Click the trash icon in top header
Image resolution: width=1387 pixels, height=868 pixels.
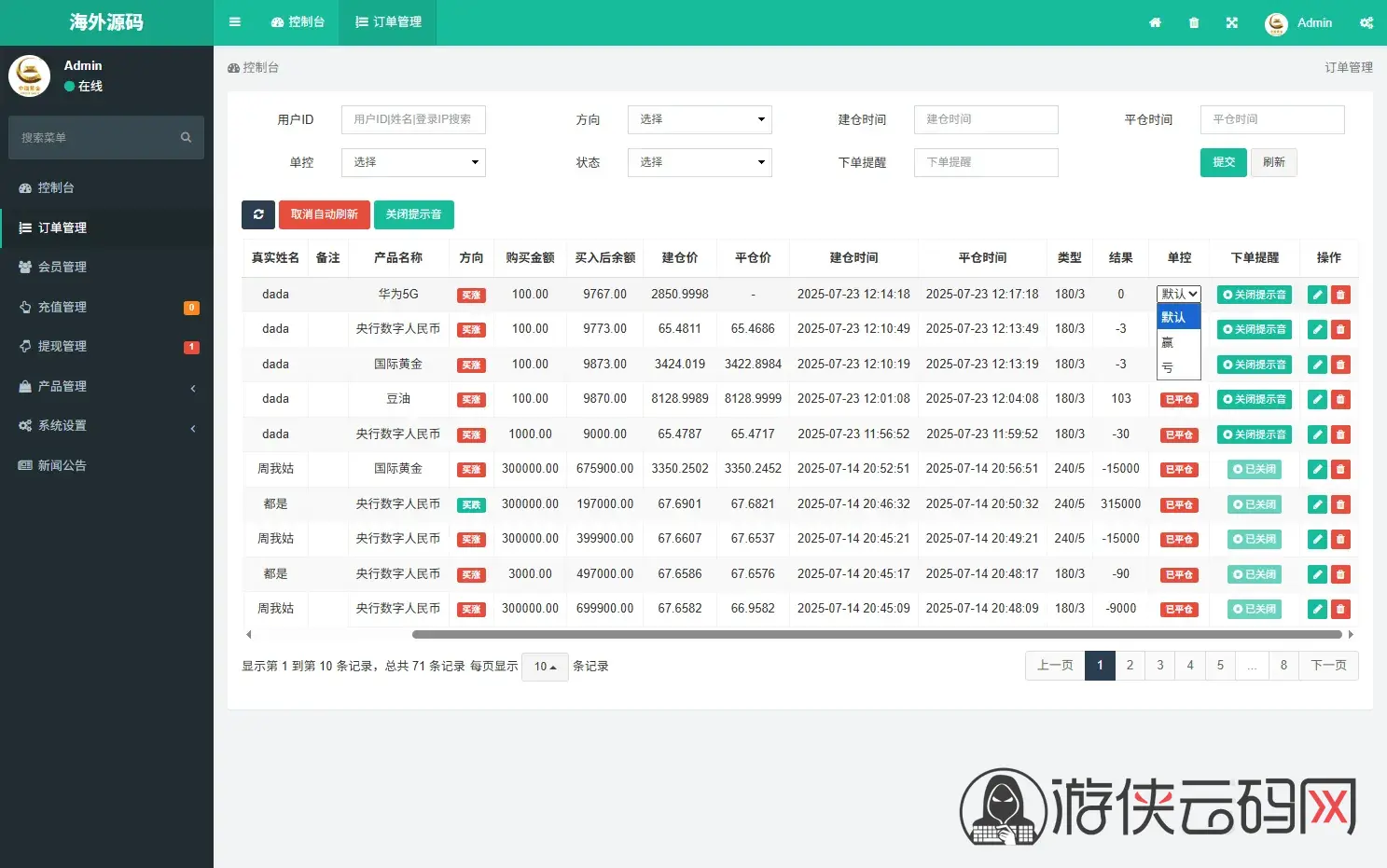click(1194, 22)
